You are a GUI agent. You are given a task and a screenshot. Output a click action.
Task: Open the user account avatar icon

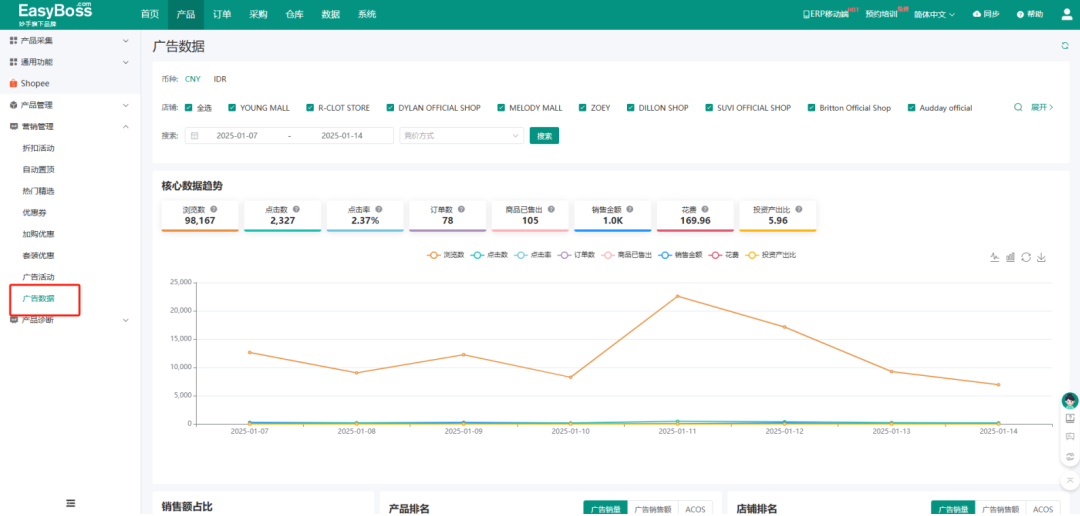pyautogui.click(x=1068, y=14)
